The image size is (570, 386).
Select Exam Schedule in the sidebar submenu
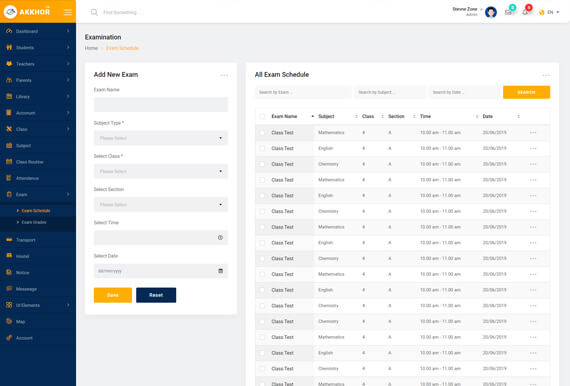coord(36,211)
